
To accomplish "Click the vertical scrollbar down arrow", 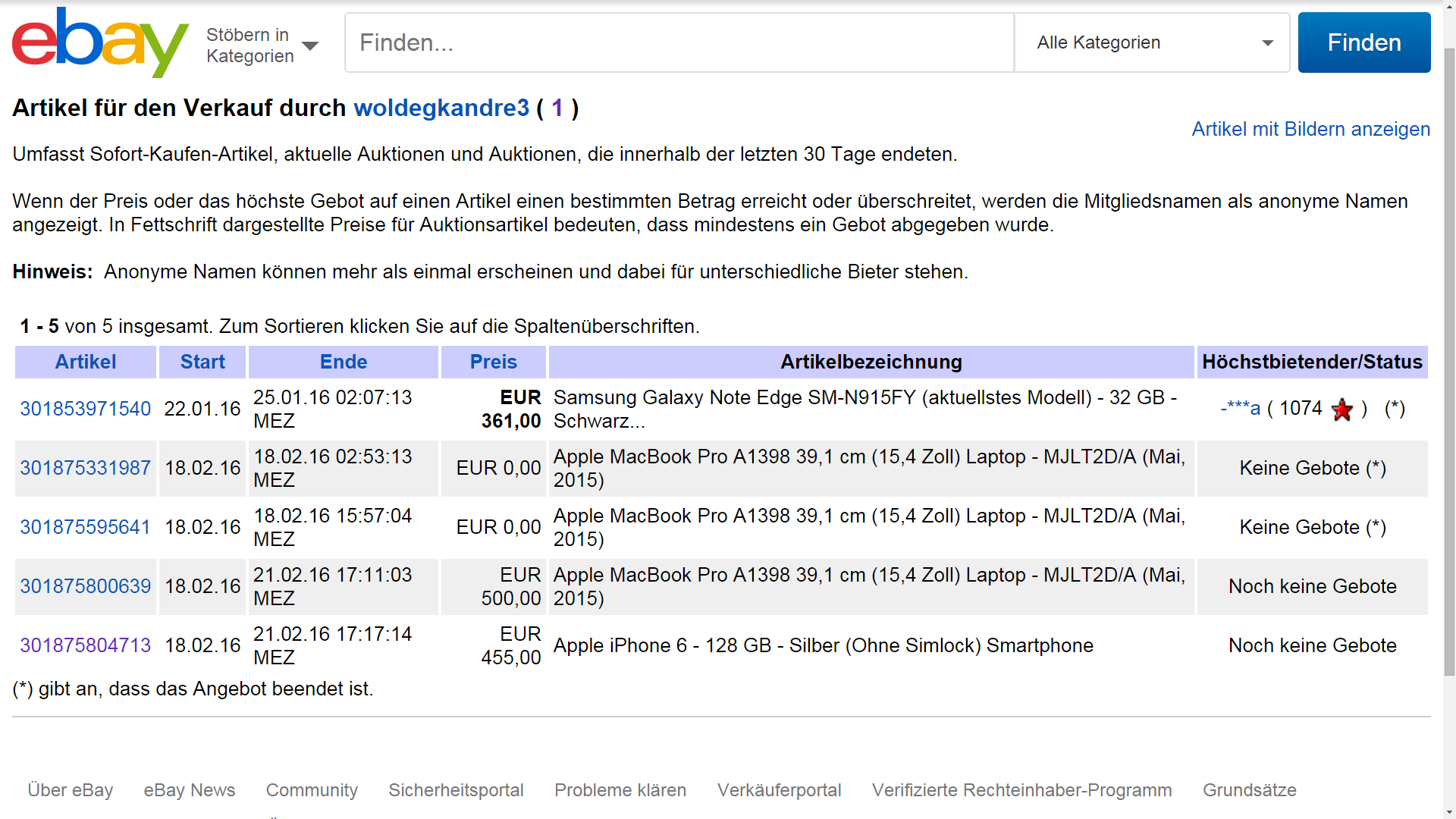I will click(1449, 812).
